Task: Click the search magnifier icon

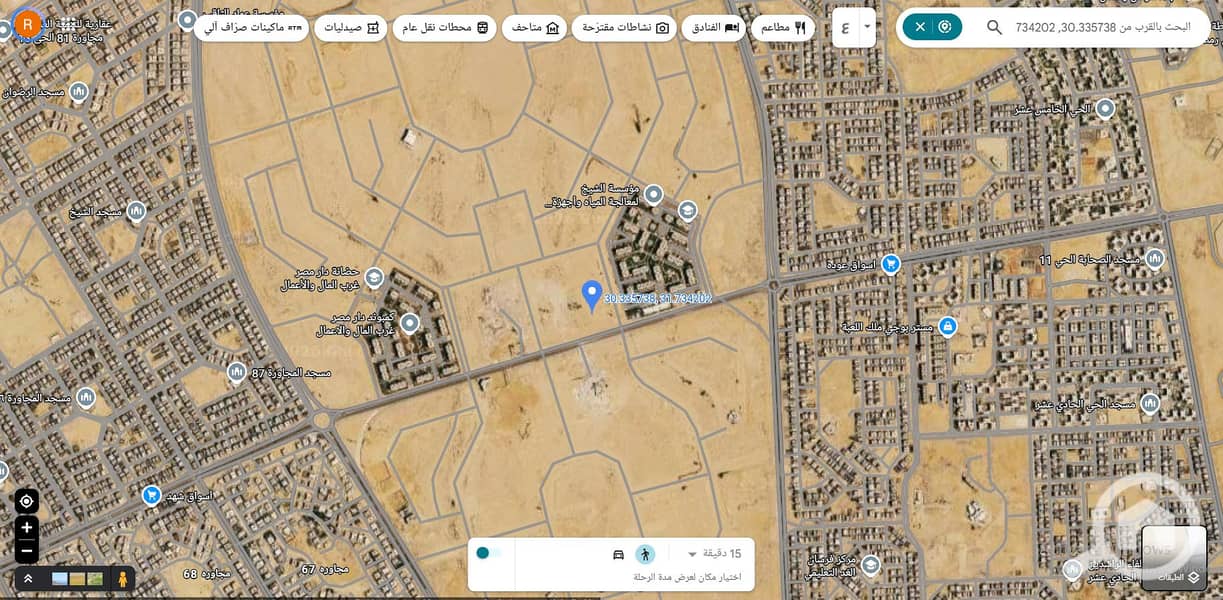Action: coord(994,27)
